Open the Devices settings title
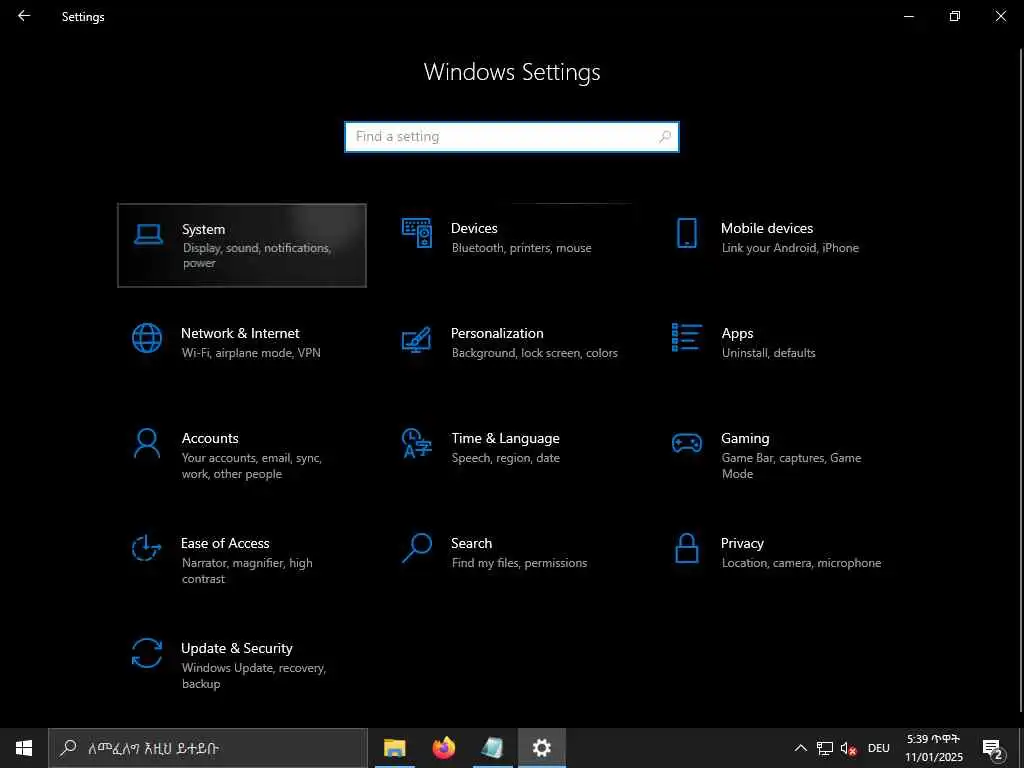The image size is (1024, 768). click(x=474, y=228)
